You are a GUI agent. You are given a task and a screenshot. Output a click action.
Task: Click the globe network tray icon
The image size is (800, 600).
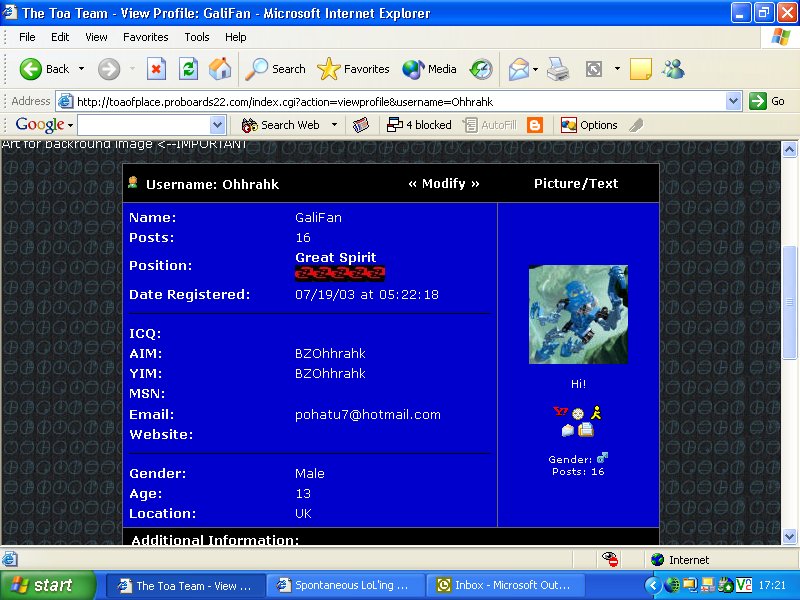pyautogui.click(x=672, y=585)
